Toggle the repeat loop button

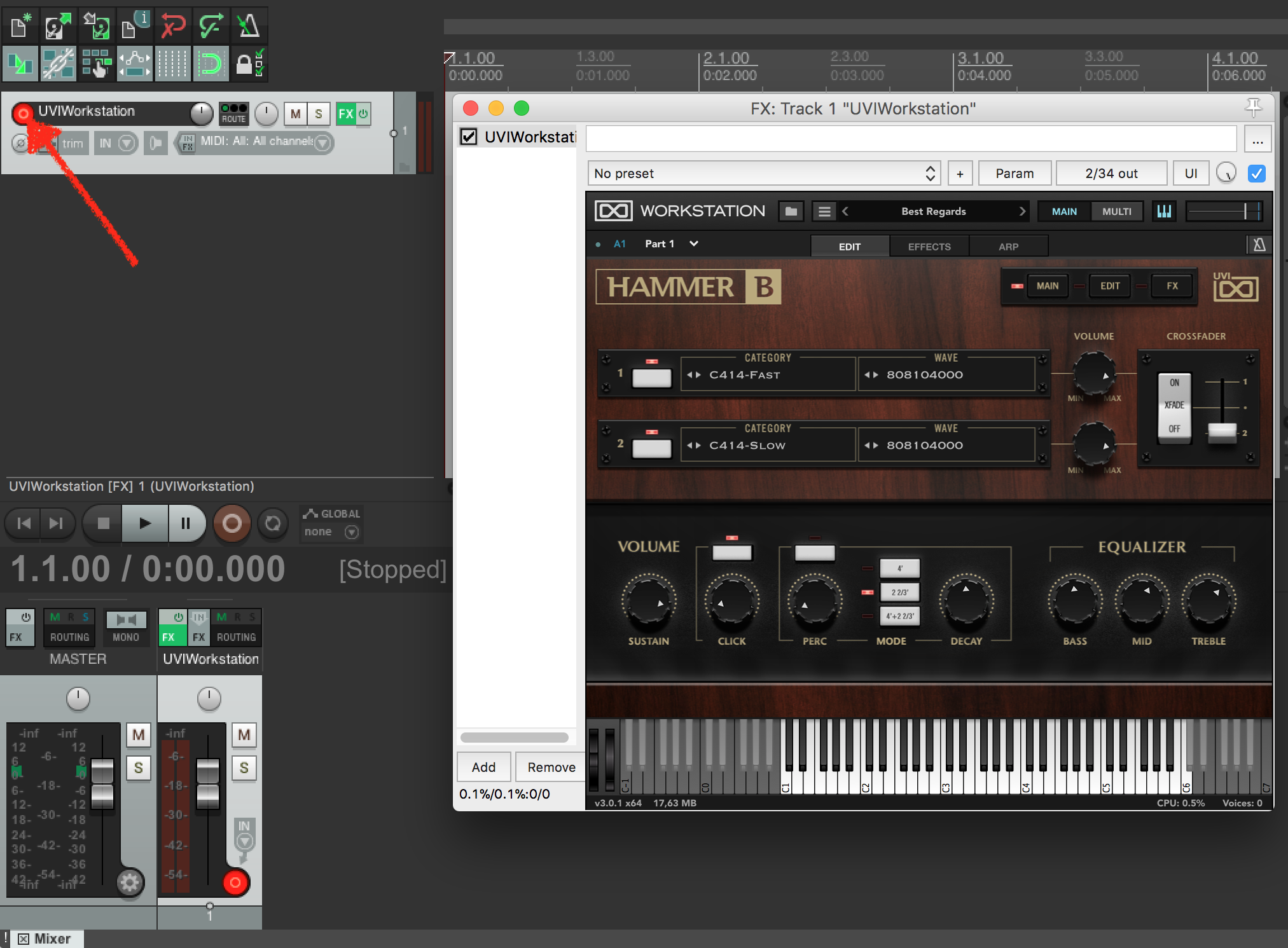pyautogui.click(x=273, y=523)
